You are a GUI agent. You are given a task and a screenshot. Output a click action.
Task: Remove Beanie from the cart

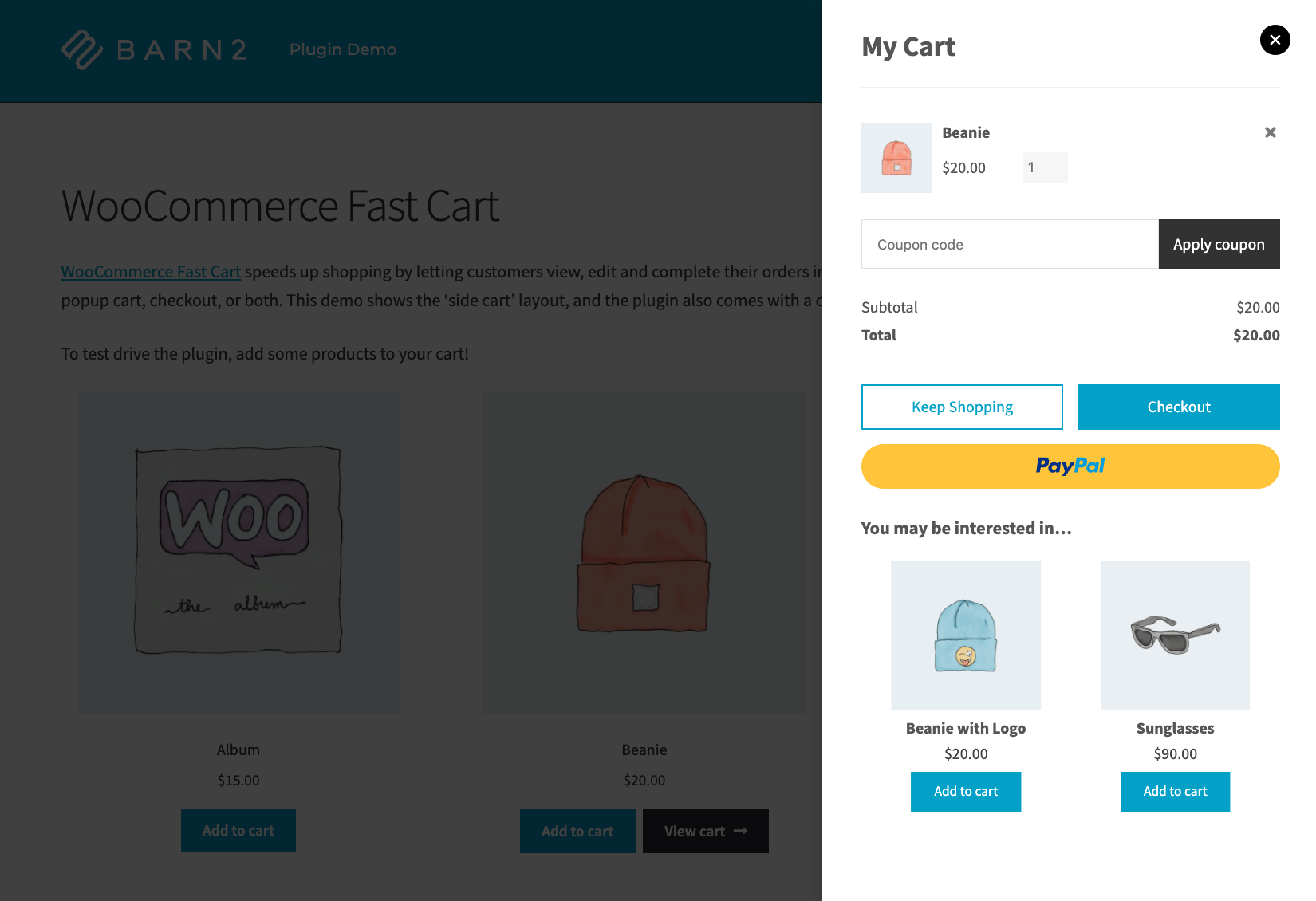(x=1271, y=132)
